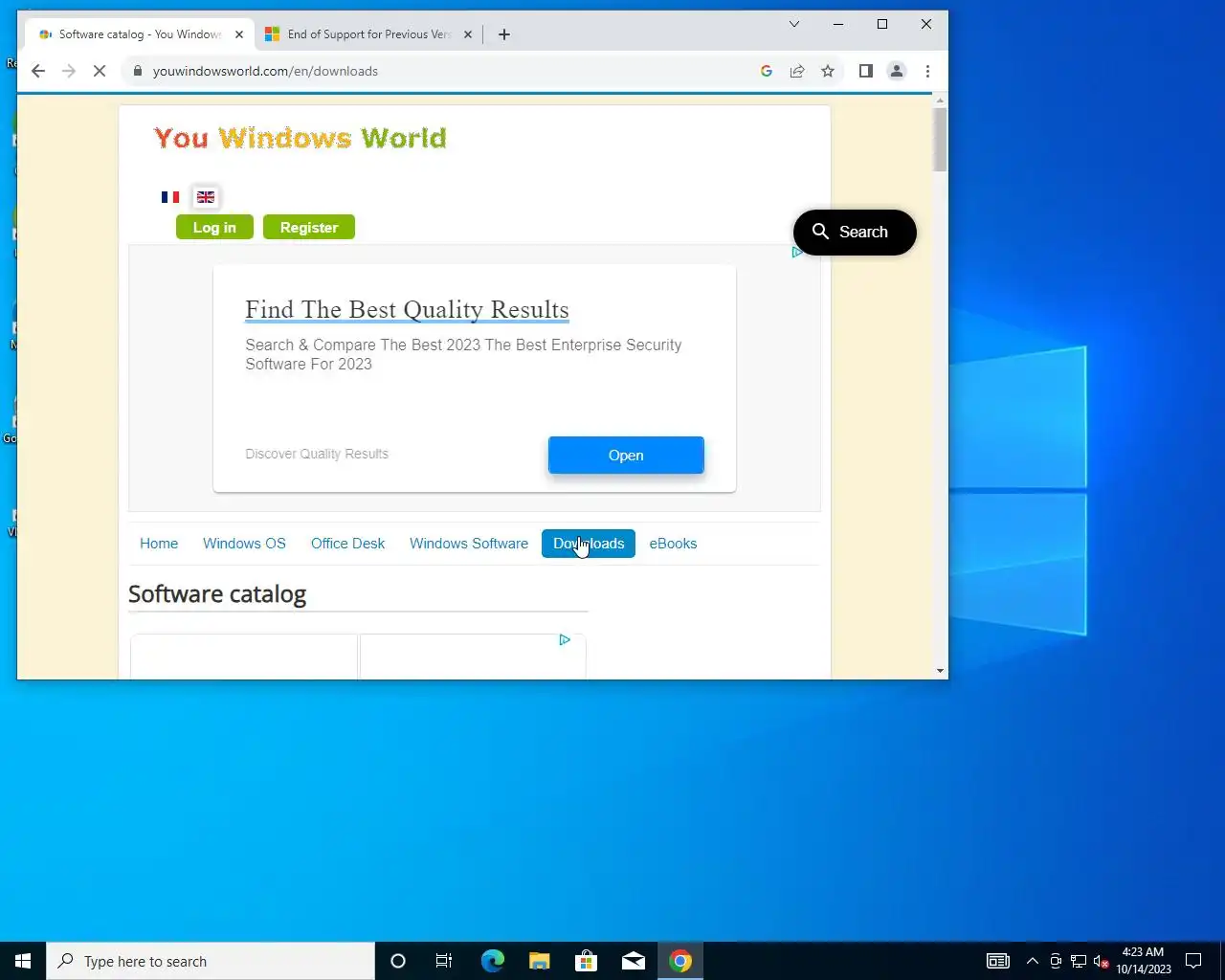Screen dimensions: 1225x980
Task: Open Cortana from the taskbar
Action: [x=398, y=961]
